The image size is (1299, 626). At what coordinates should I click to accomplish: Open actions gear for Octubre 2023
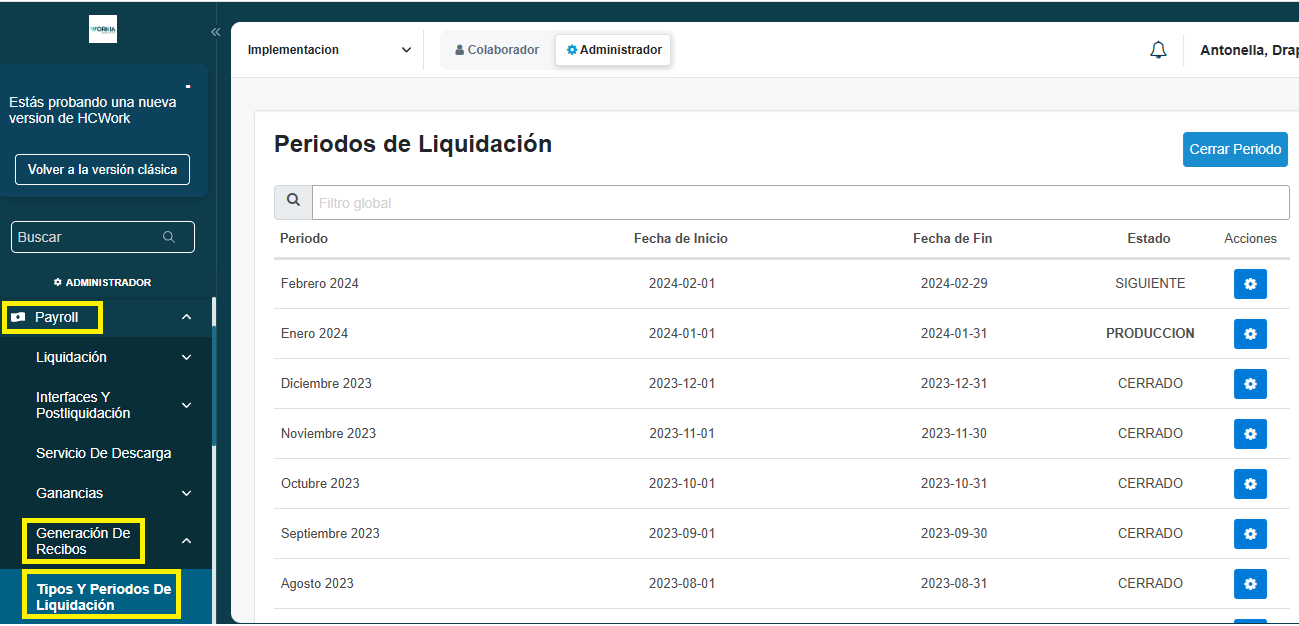tap(1250, 484)
